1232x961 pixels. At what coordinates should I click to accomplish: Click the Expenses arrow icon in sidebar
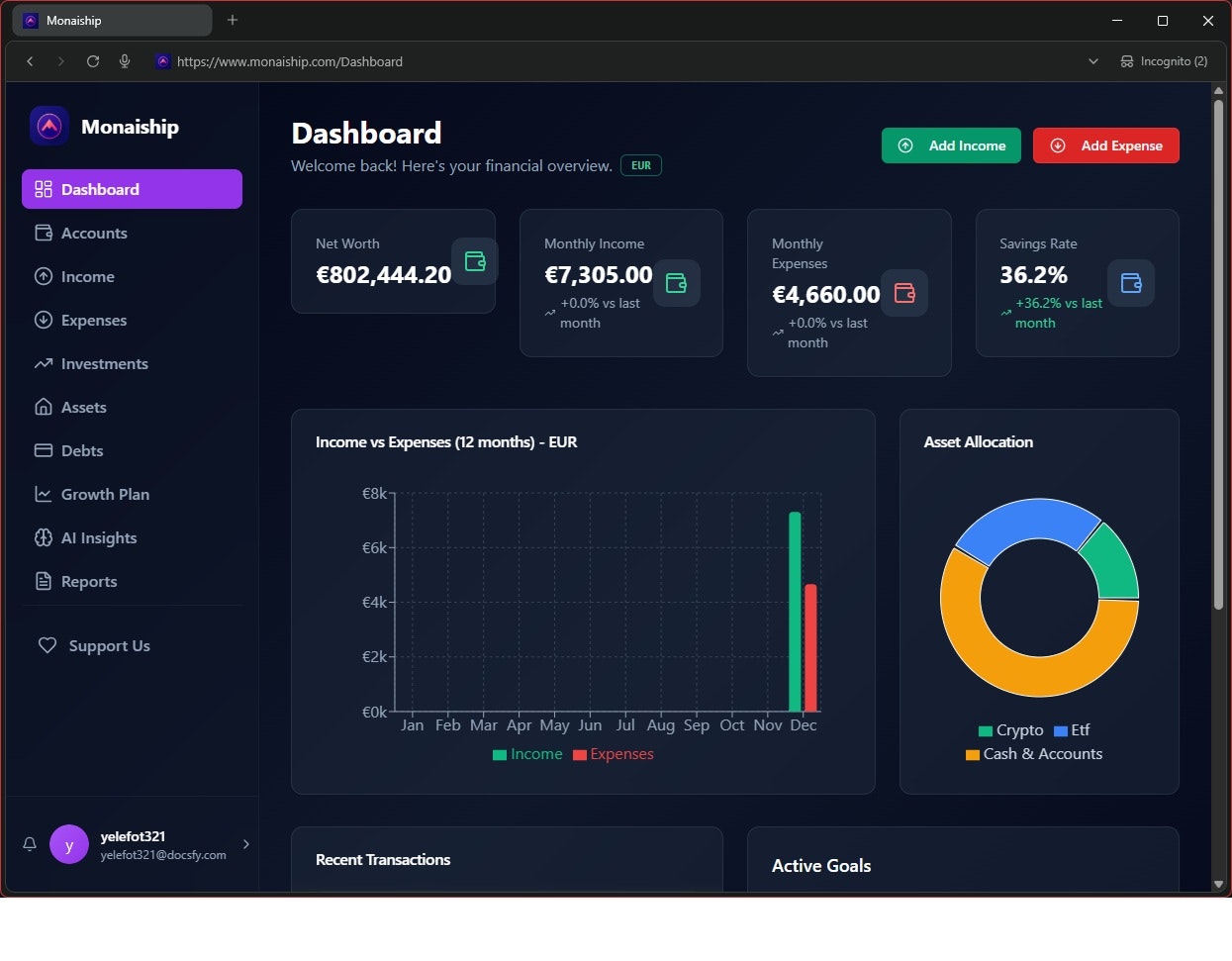coord(44,320)
